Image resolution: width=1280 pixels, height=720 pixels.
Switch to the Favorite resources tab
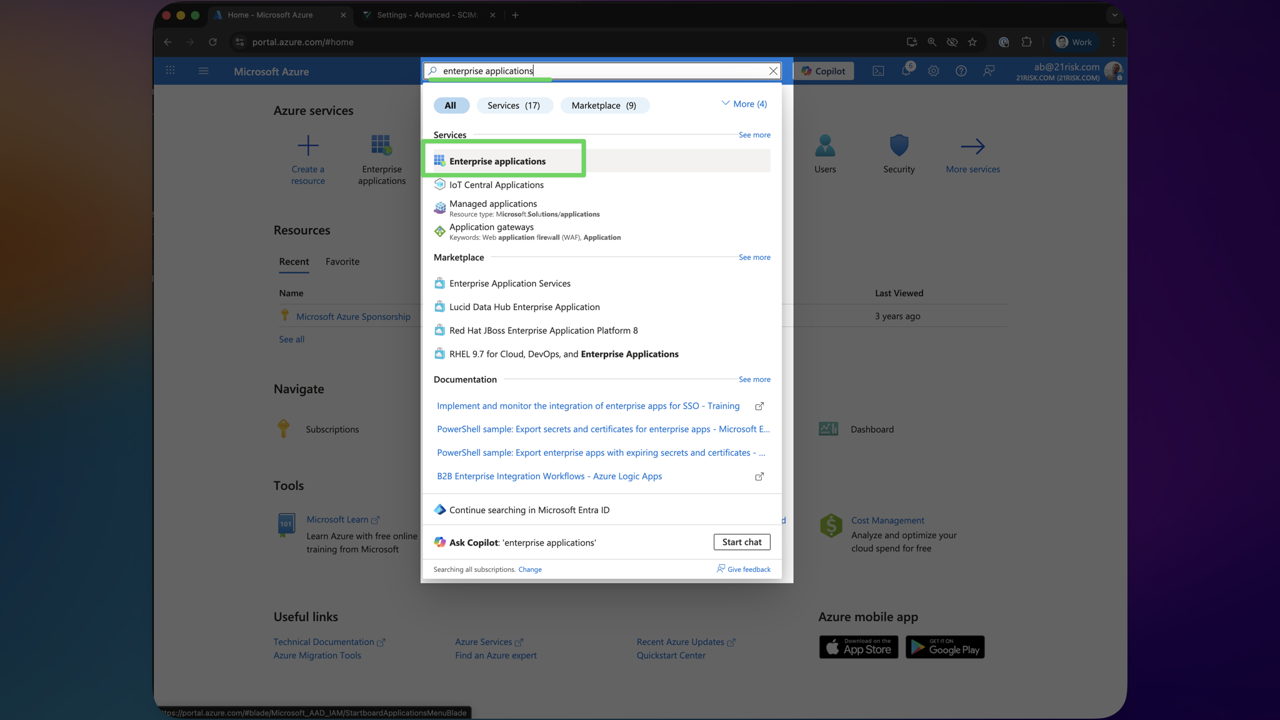[342, 261]
